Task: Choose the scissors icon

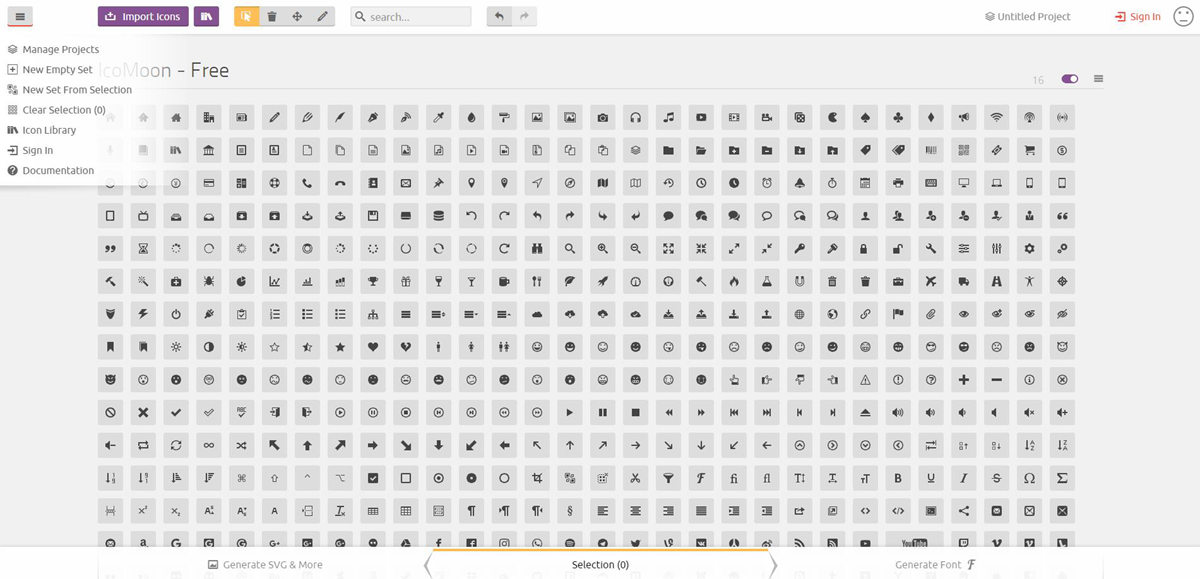Action: tap(635, 478)
